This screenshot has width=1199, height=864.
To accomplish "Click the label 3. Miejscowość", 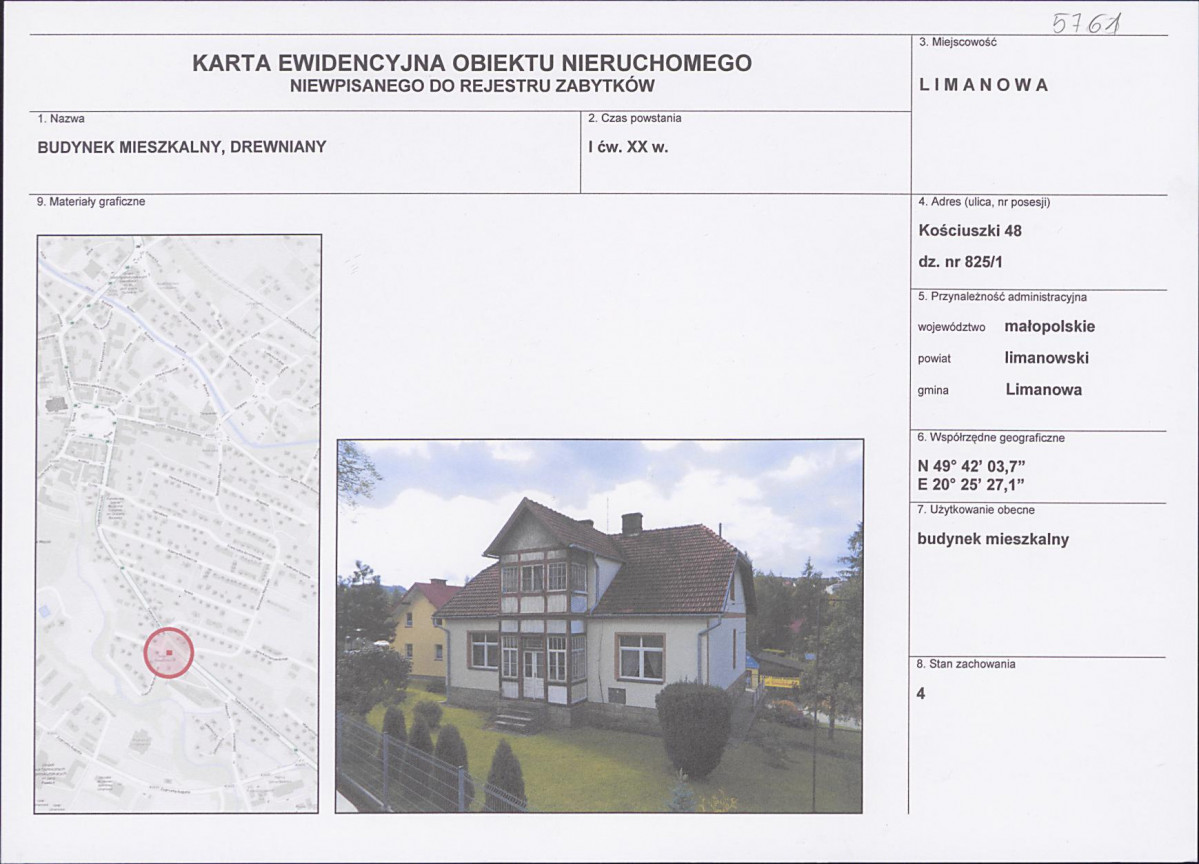I will (958, 42).
